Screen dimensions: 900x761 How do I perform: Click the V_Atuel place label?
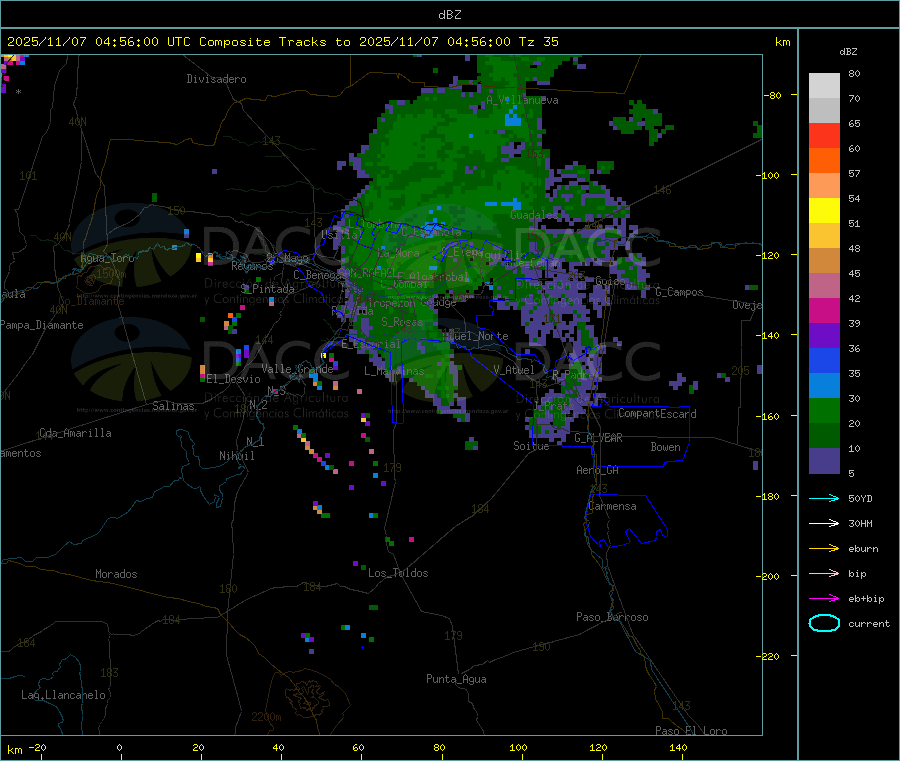(514, 370)
